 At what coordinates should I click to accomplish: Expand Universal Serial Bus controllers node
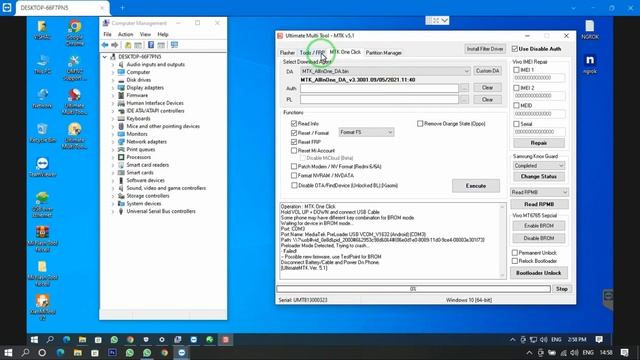pyautogui.click(x=113, y=211)
